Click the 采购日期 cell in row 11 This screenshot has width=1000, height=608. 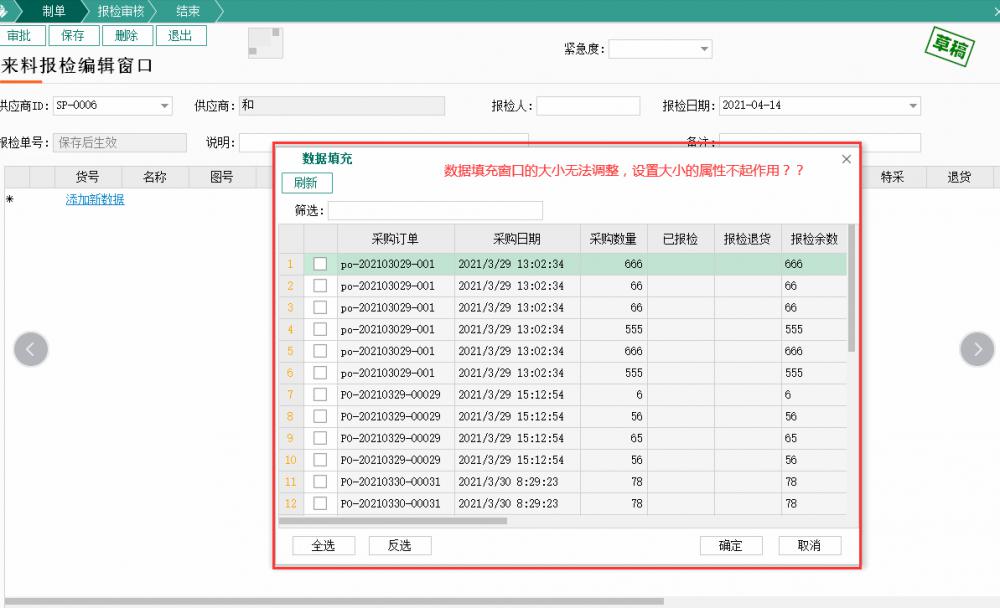point(517,482)
